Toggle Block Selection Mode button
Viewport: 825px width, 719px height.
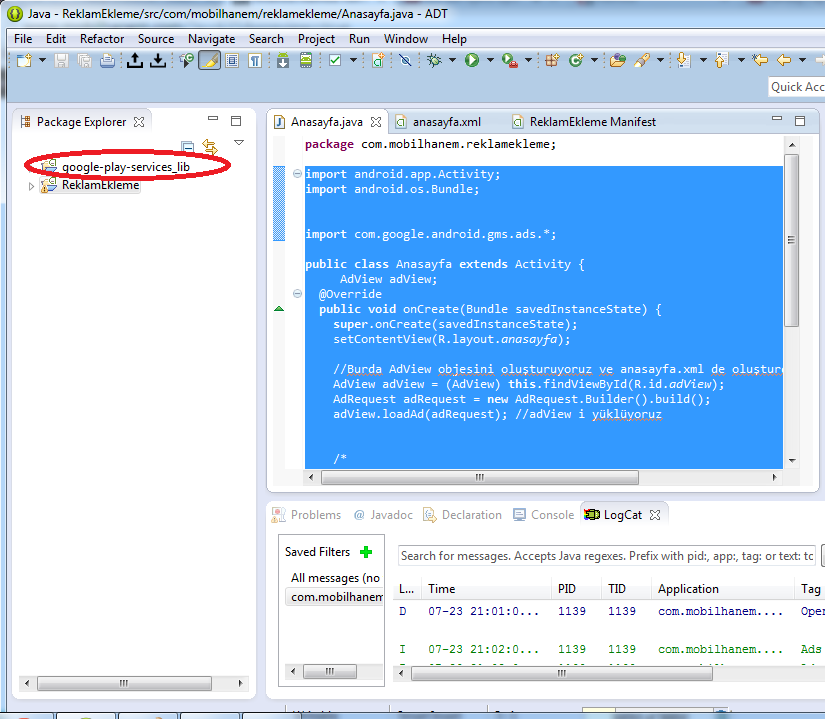click(x=232, y=60)
